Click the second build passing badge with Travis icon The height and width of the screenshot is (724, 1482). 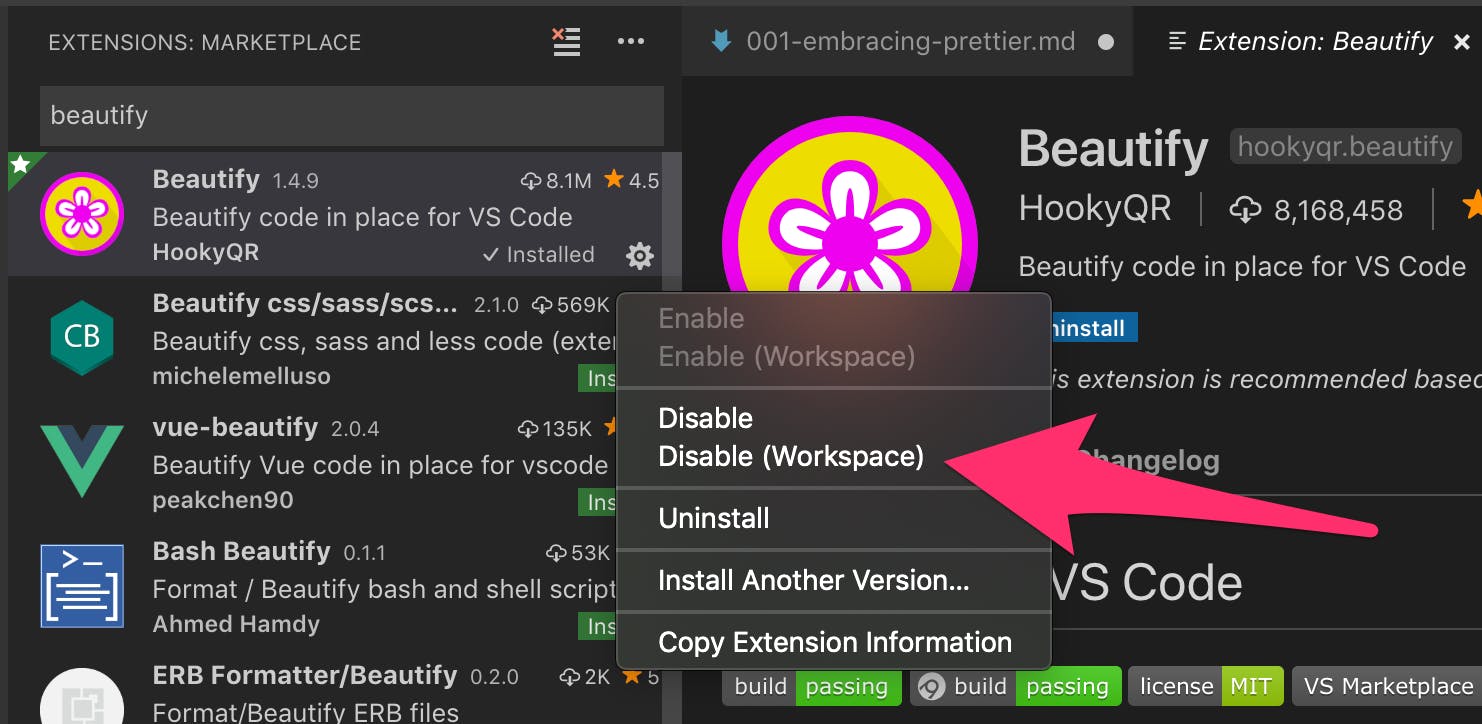(x=1015, y=687)
